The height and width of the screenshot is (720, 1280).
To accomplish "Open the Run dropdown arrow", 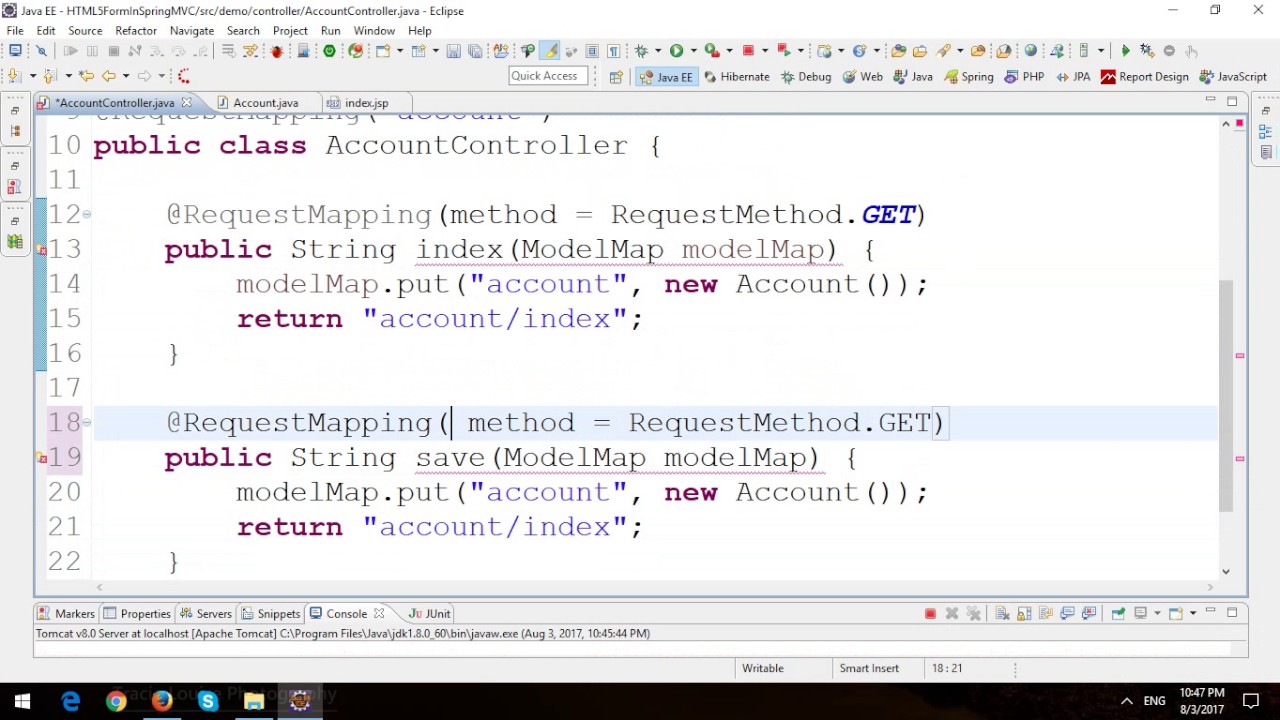I will 694,50.
